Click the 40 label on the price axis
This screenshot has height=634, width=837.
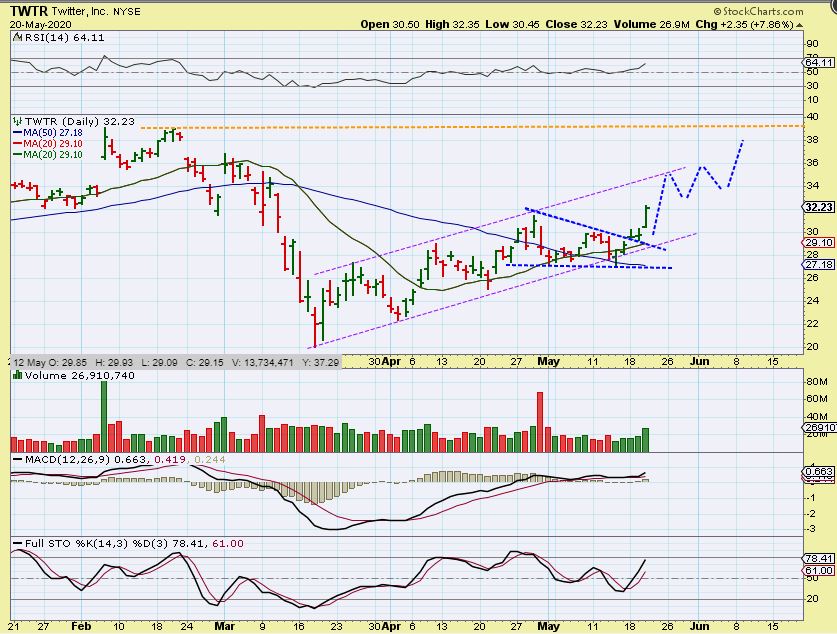point(812,116)
